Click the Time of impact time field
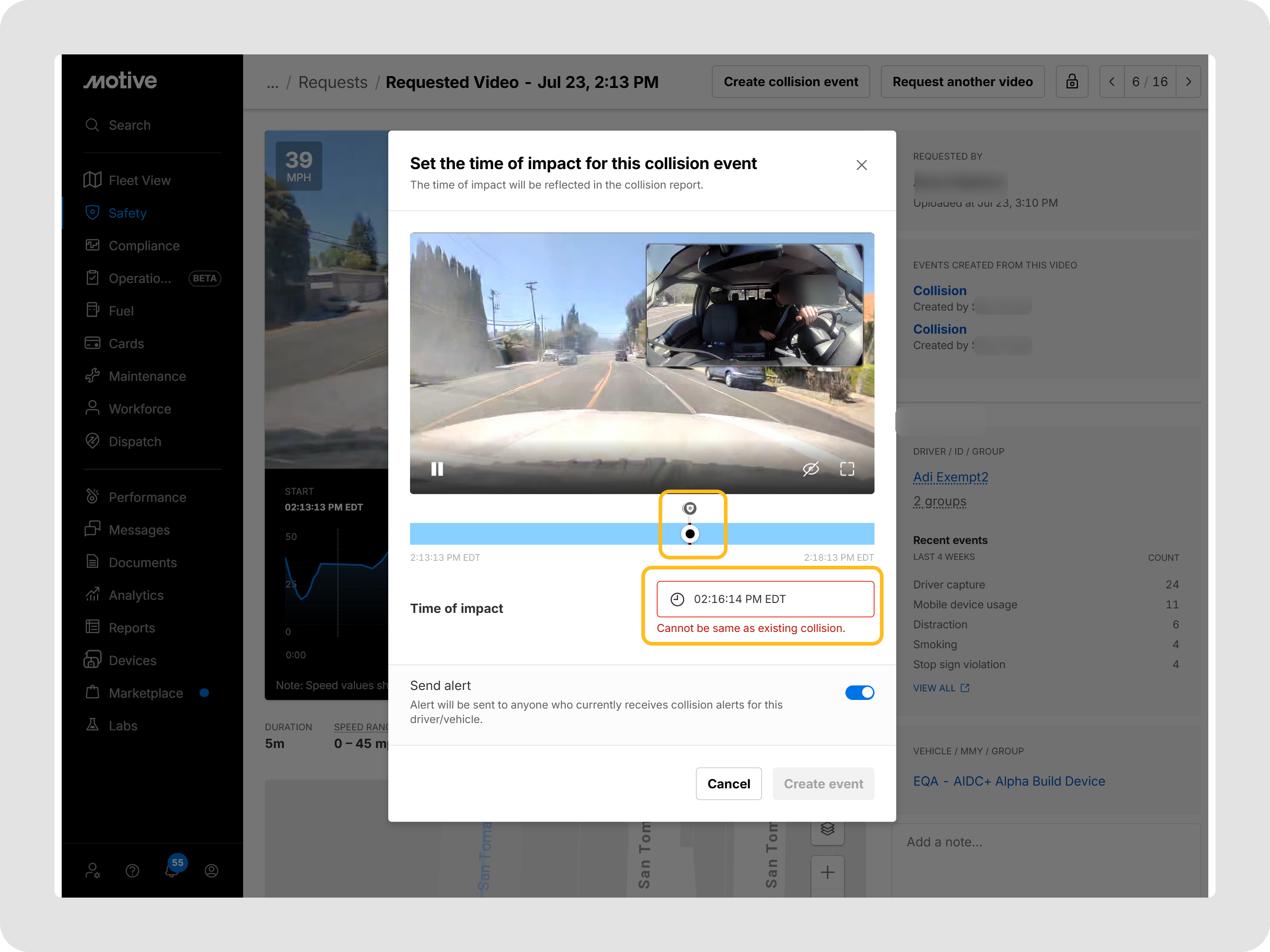The image size is (1270, 952). [765, 599]
